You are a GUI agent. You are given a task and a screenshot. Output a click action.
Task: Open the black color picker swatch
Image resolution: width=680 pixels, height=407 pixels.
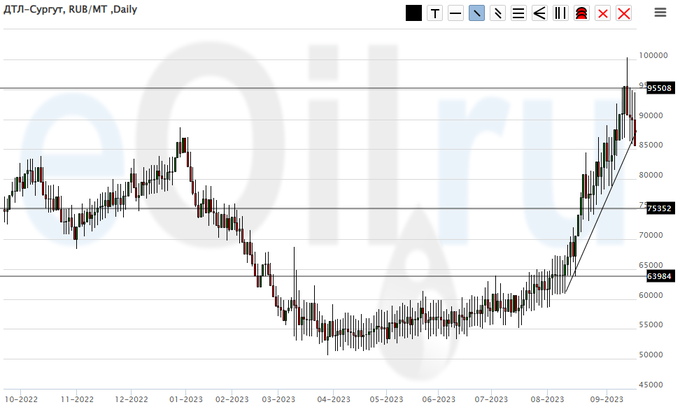pyautogui.click(x=414, y=13)
